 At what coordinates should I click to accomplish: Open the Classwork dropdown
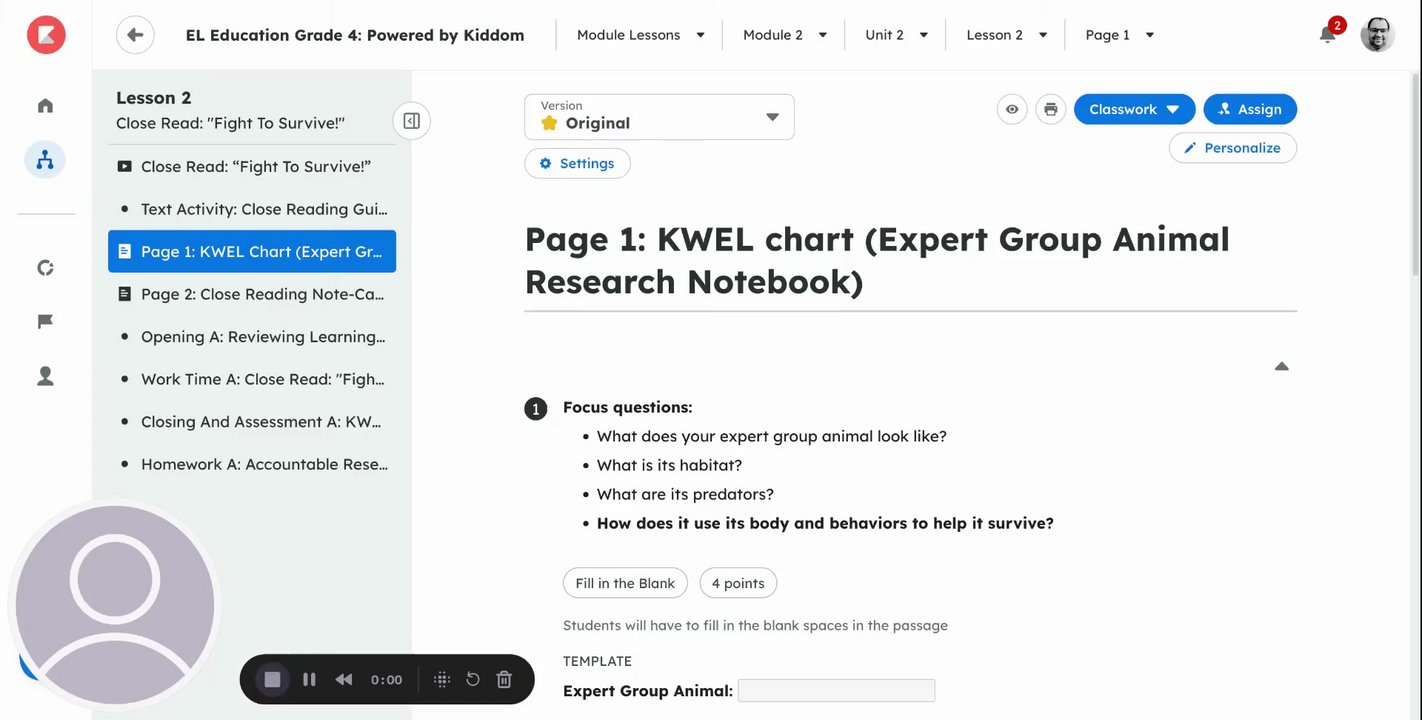tap(1134, 109)
